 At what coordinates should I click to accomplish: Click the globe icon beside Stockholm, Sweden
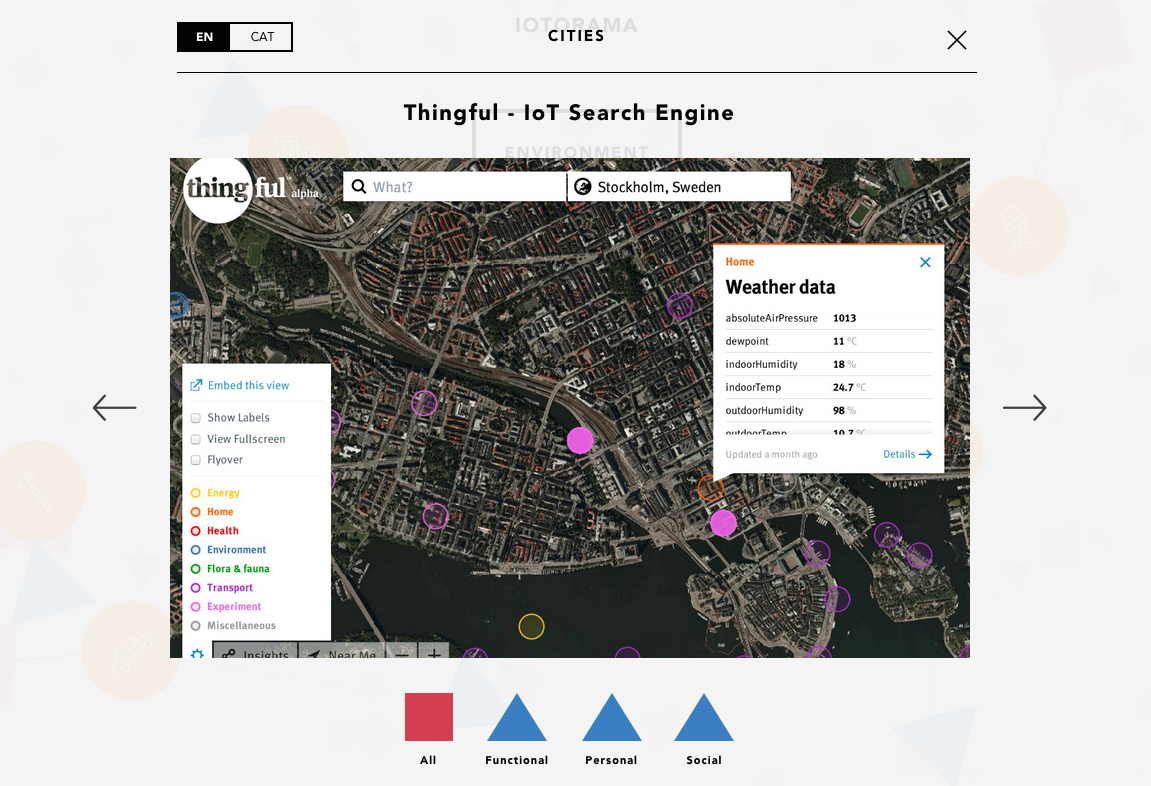(582, 187)
